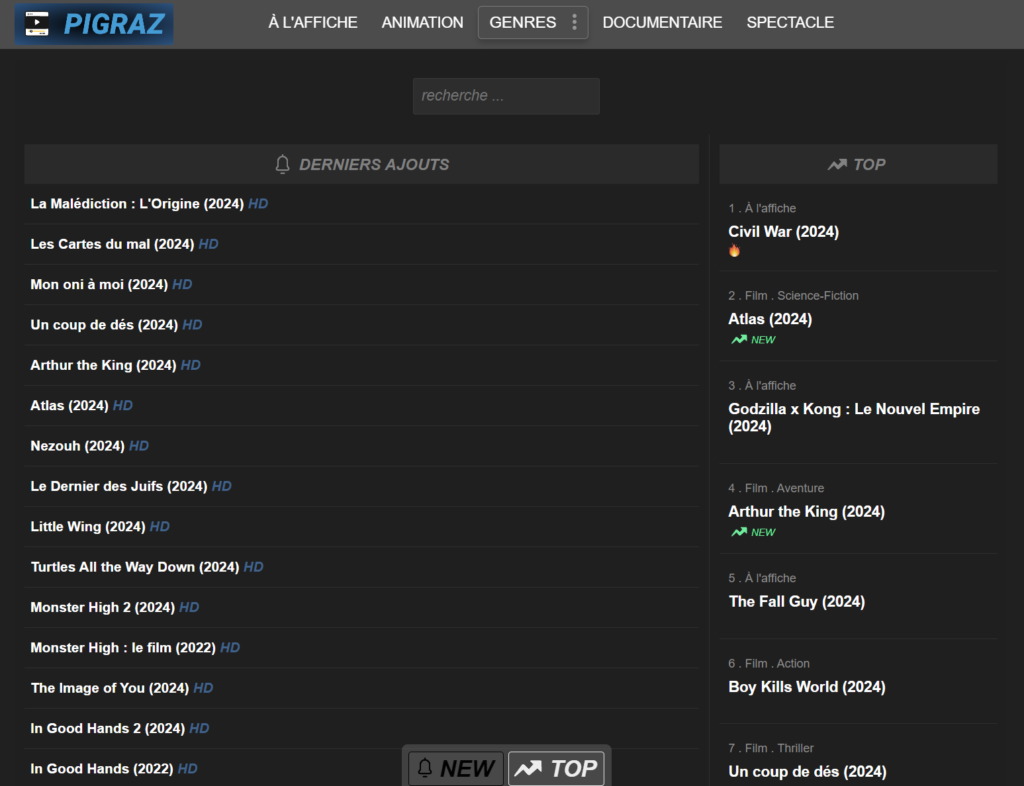Screen dimensions: 1024x786
Task: Open the DOCUMENTAIRE category
Action: pyautogui.click(x=662, y=22)
